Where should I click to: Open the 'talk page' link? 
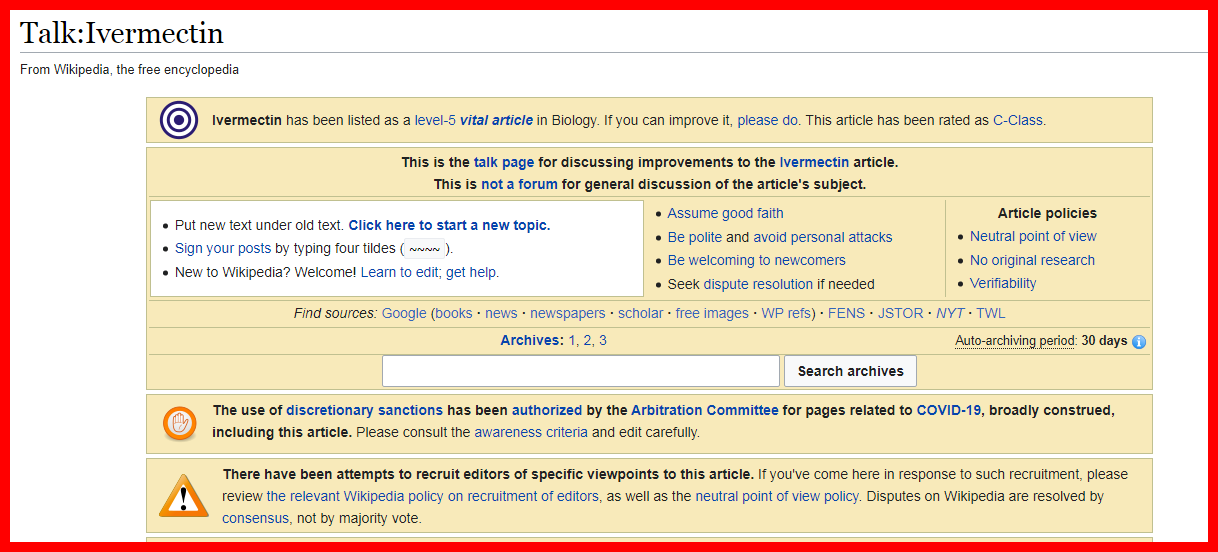(504, 162)
